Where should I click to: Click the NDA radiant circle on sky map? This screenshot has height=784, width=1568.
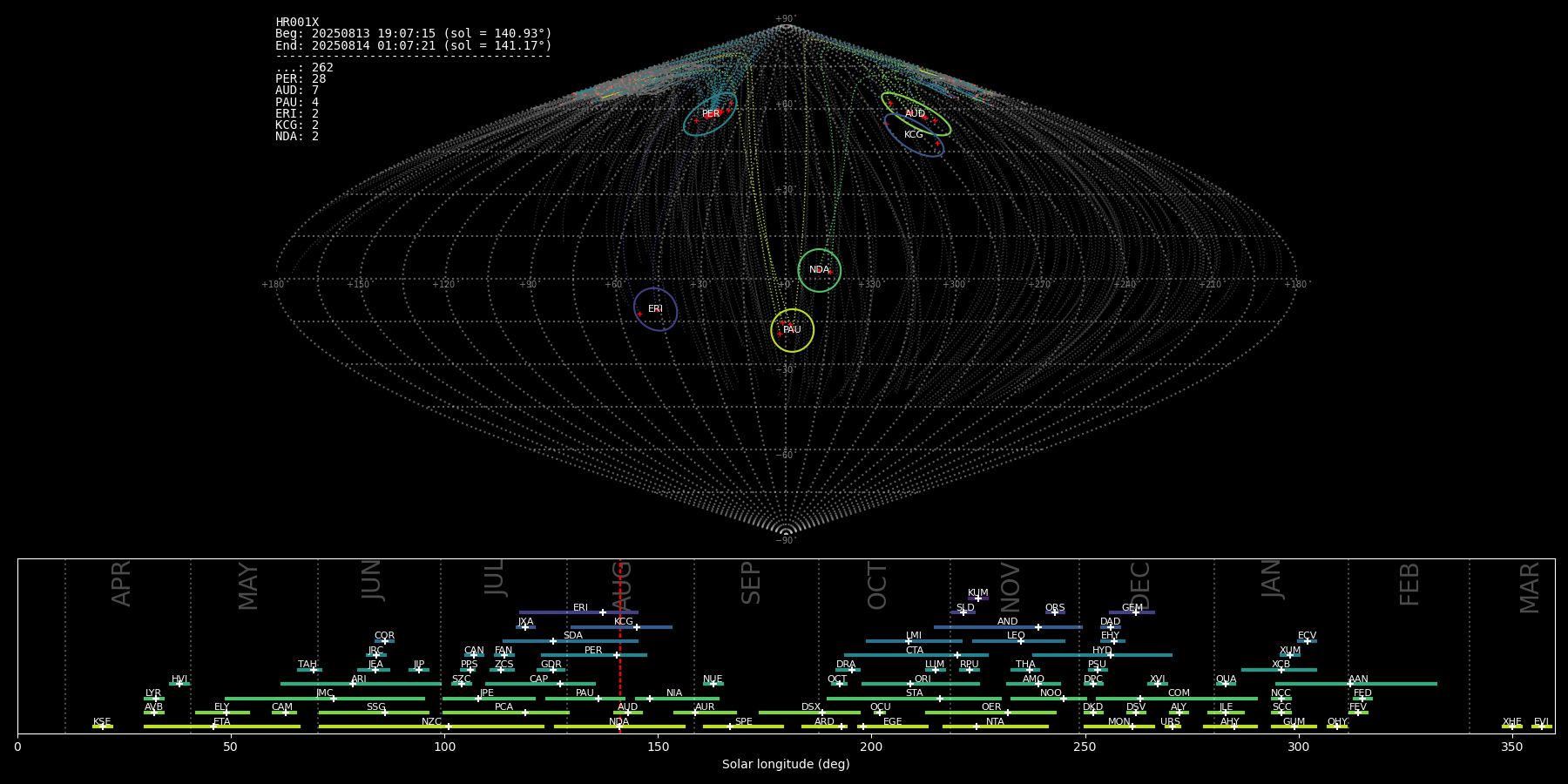(x=820, y=270)
